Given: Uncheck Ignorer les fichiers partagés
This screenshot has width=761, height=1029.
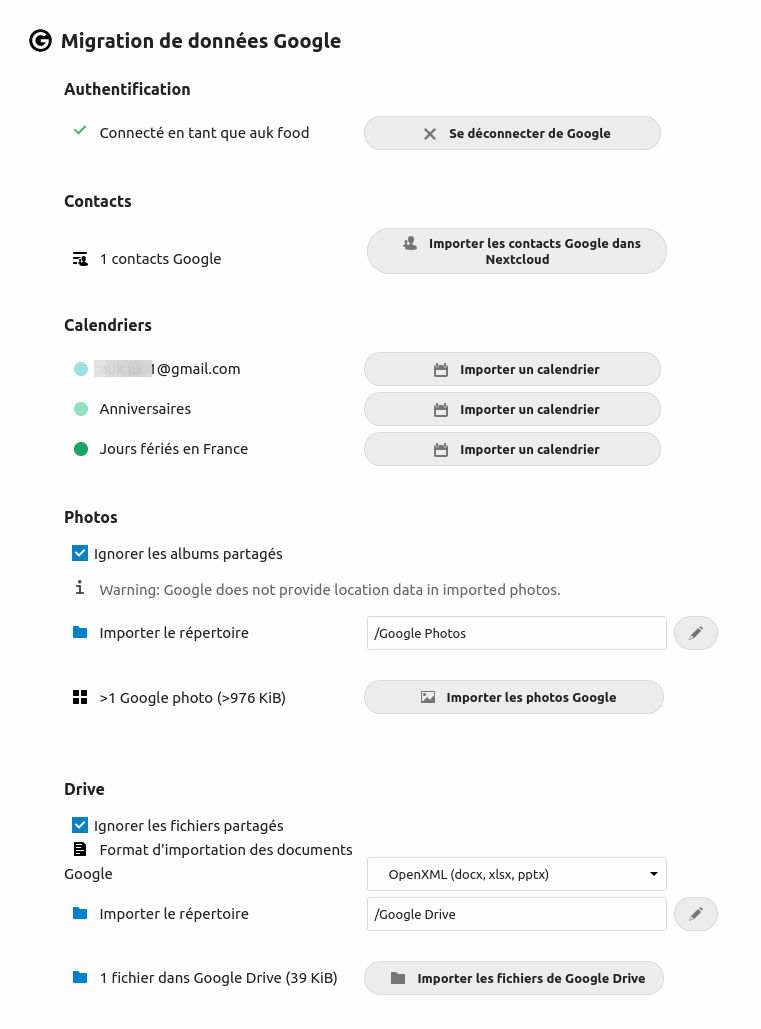Looking at the screenshot, I should point(80,825).
